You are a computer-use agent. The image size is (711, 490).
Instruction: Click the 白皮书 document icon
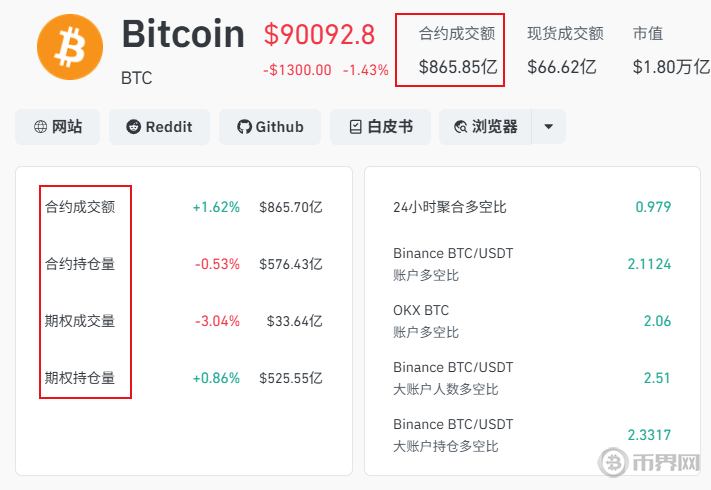point(356,127)
